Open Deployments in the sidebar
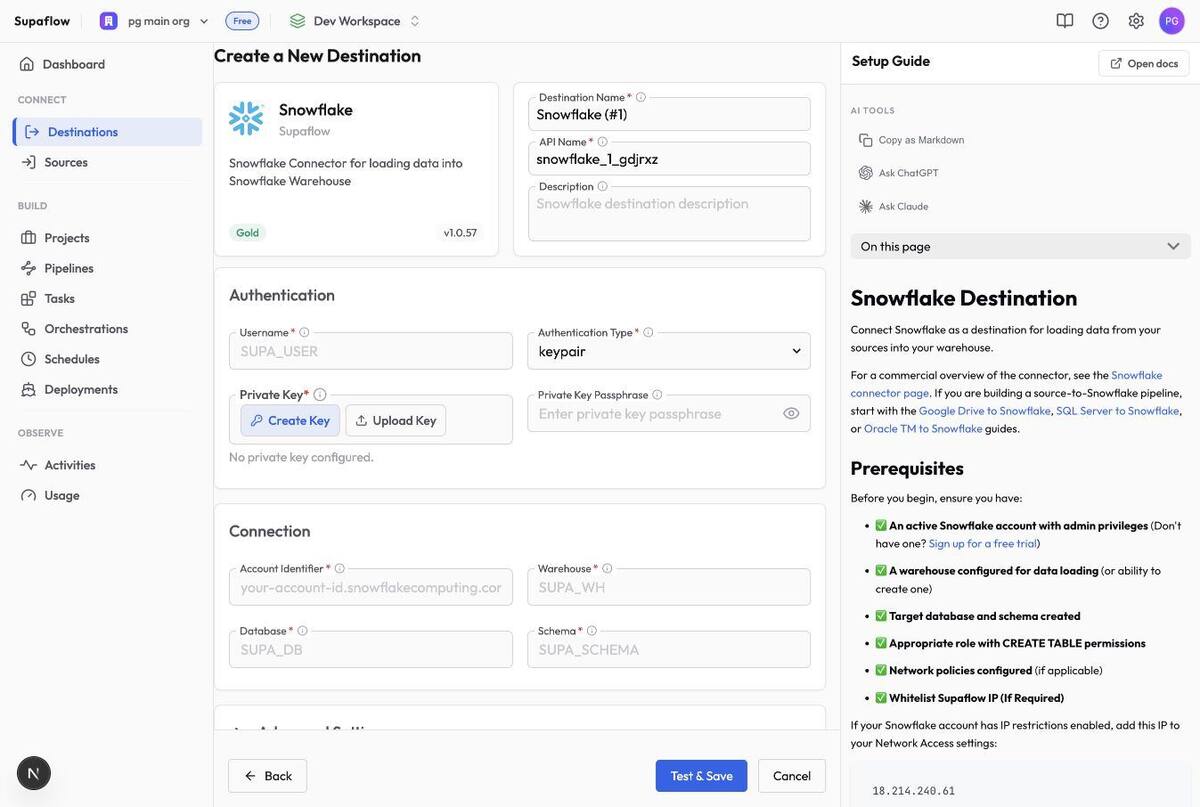 (107, 389)
